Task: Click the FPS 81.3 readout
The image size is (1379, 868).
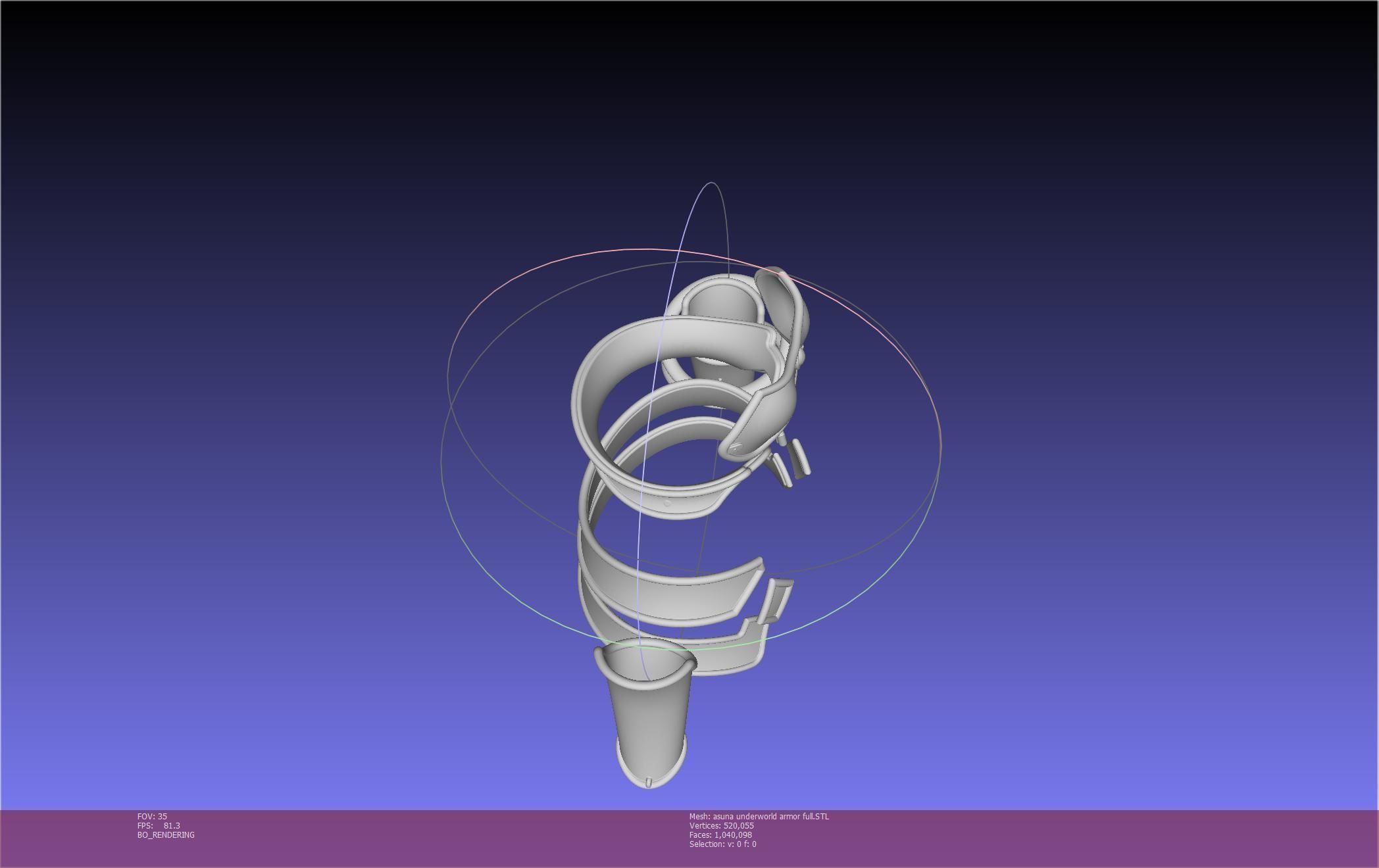Action: click(159, 826)
